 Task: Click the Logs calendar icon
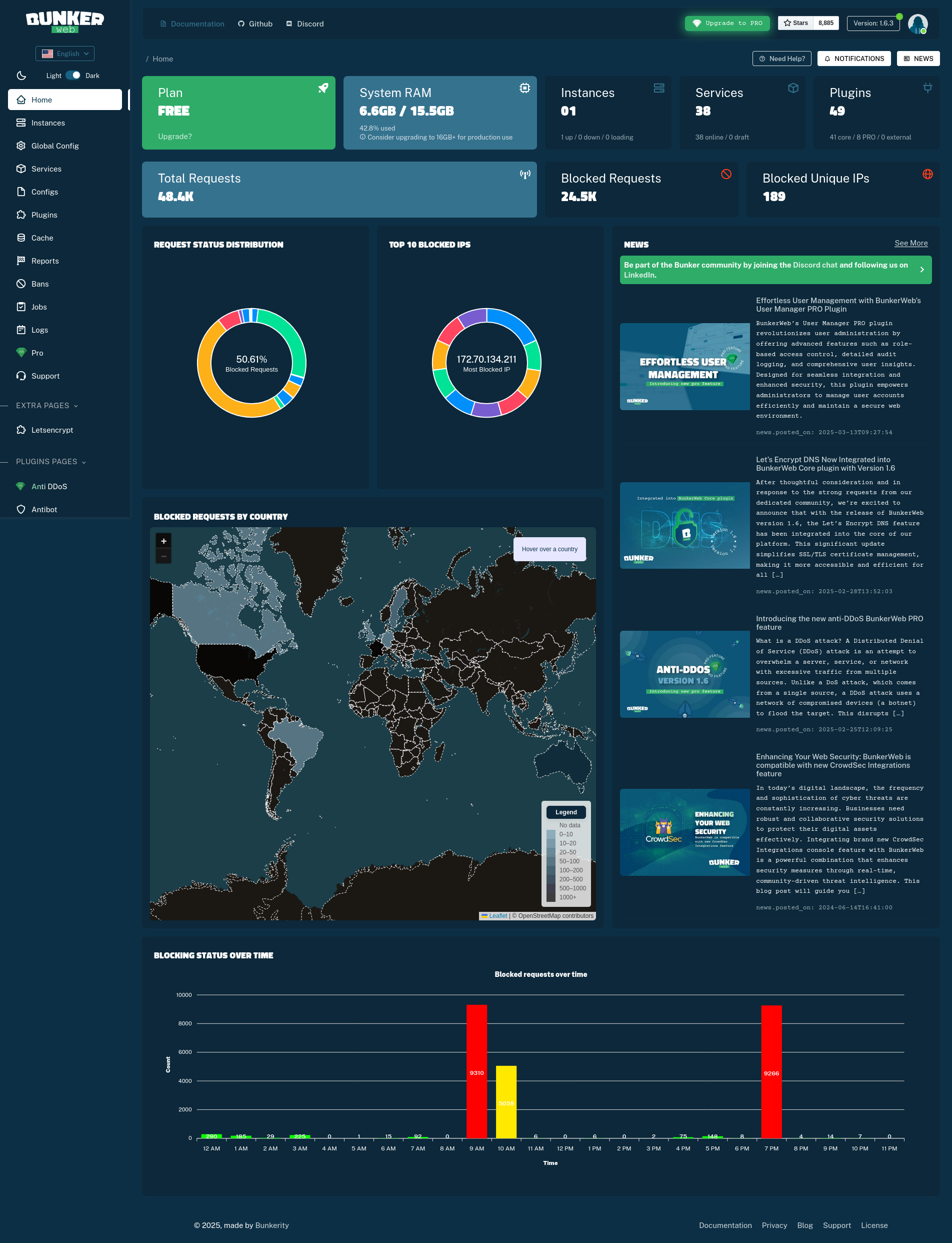click(x=21, y=330)
